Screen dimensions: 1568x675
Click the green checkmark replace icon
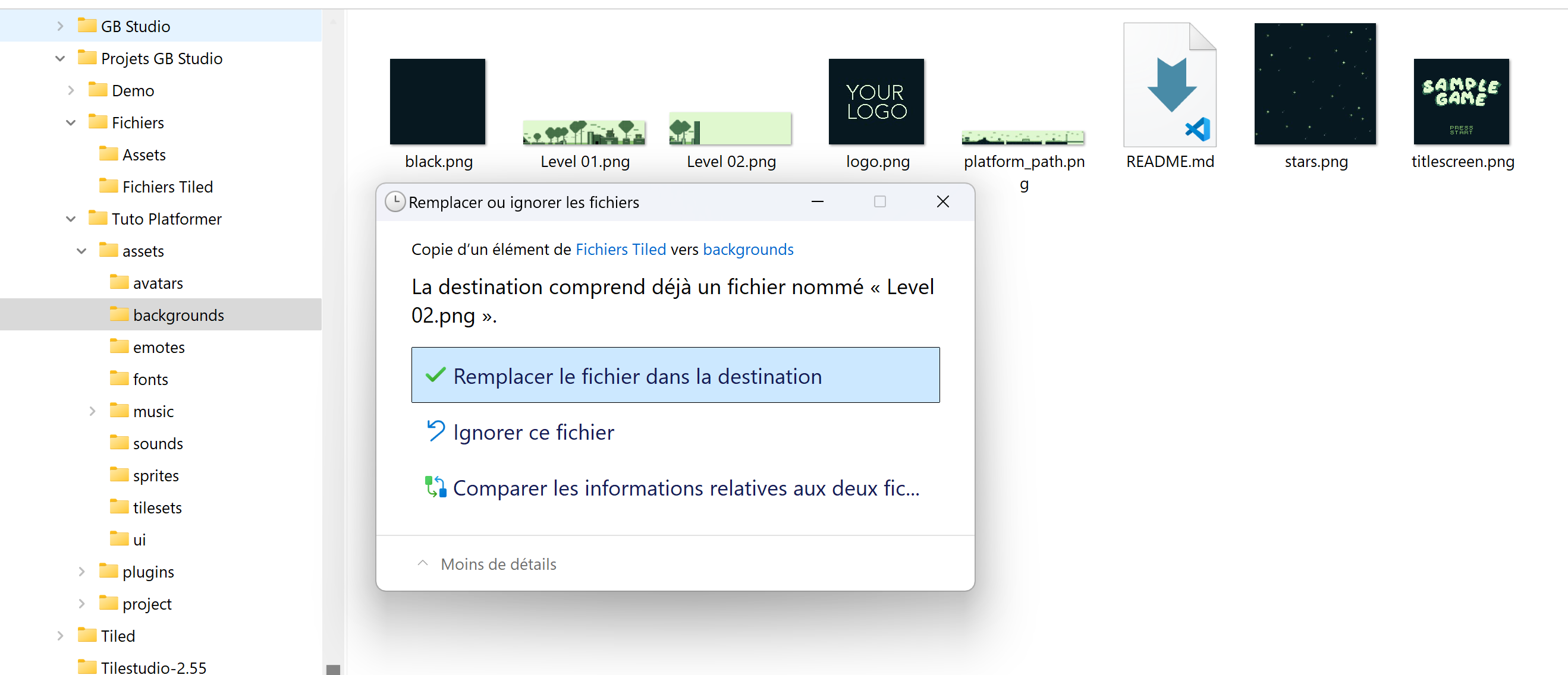(x=435, y=375)
